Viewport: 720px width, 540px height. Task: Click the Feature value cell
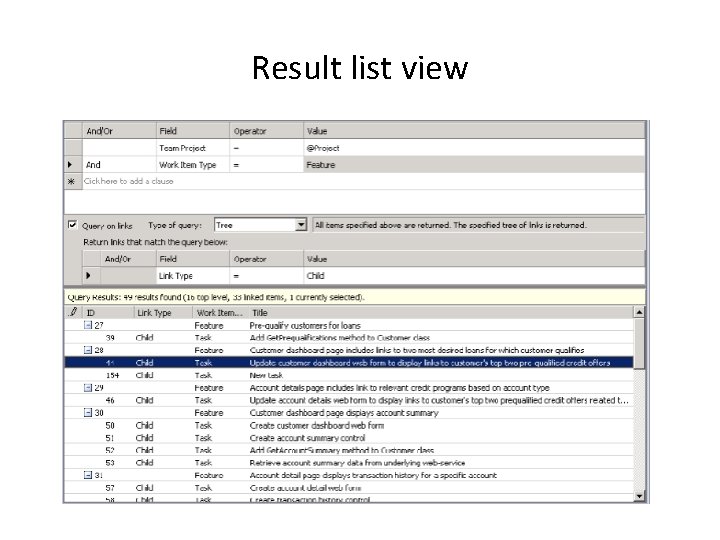tap(474, 164)
